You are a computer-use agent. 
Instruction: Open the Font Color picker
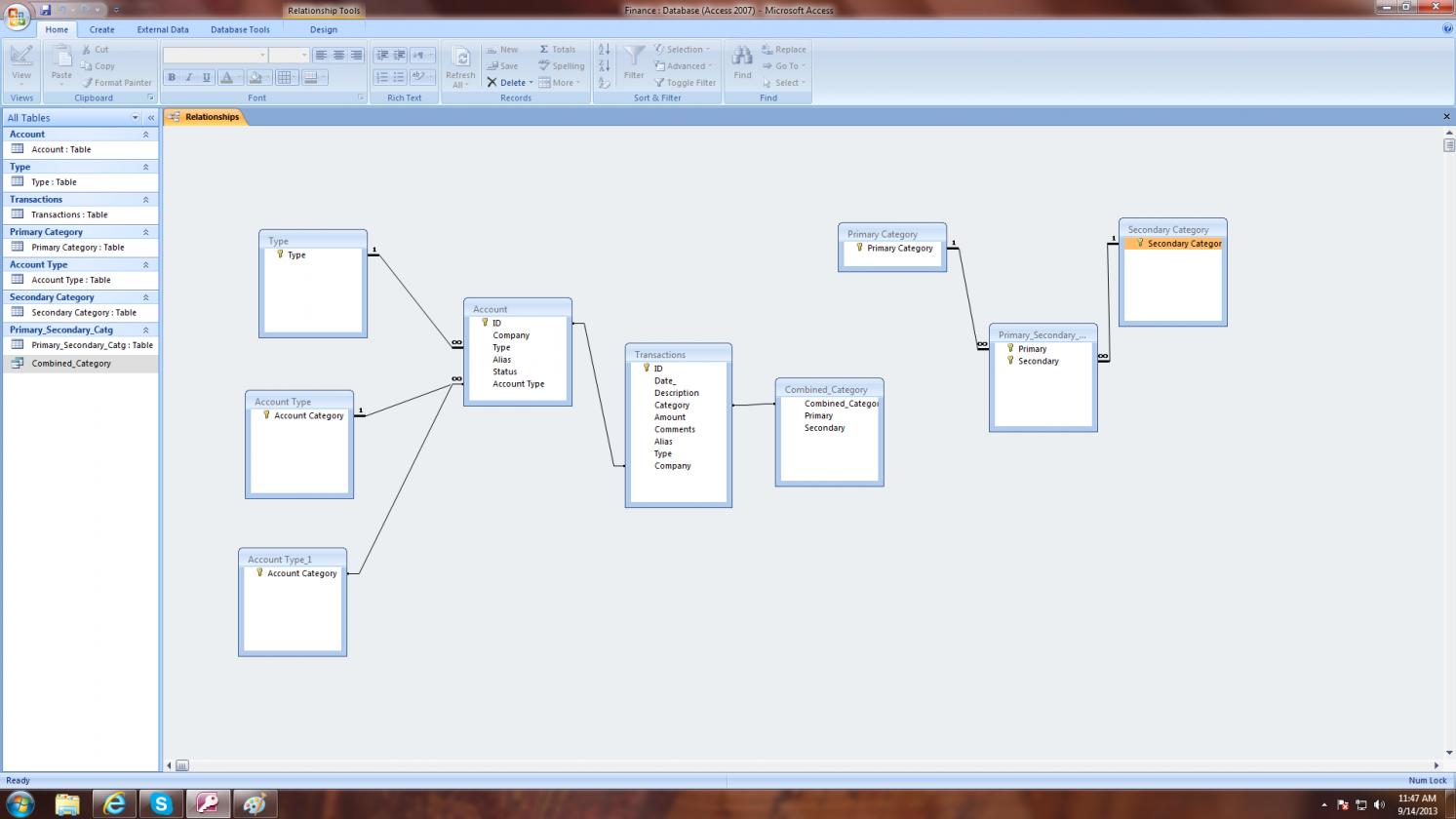coord(230,78)
